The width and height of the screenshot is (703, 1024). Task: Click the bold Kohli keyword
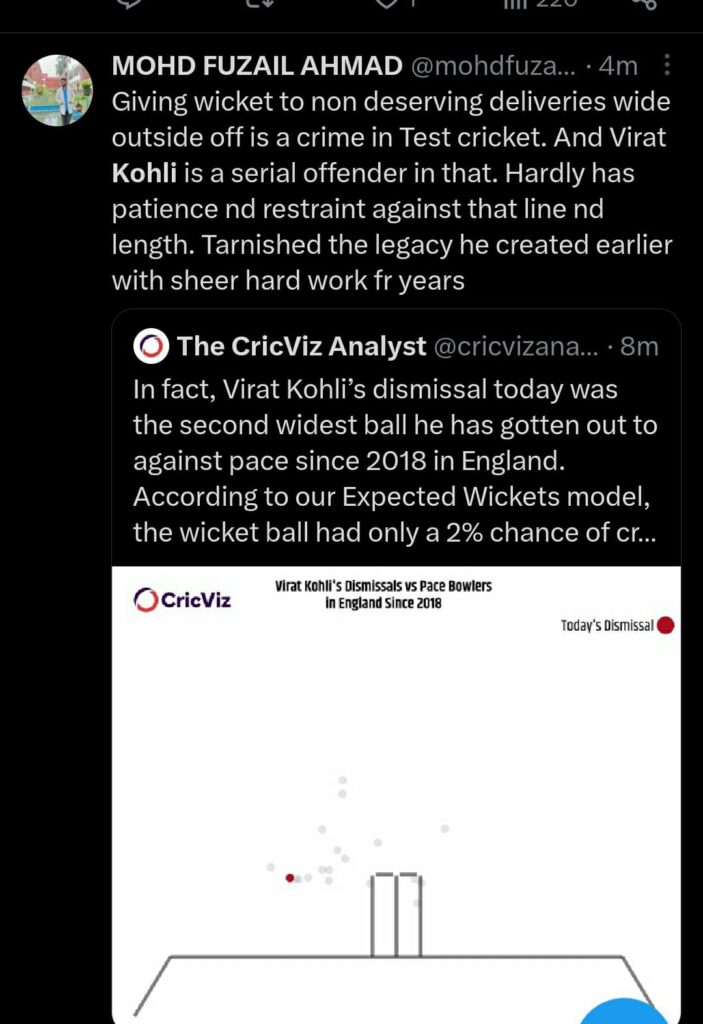click(144, 173)
